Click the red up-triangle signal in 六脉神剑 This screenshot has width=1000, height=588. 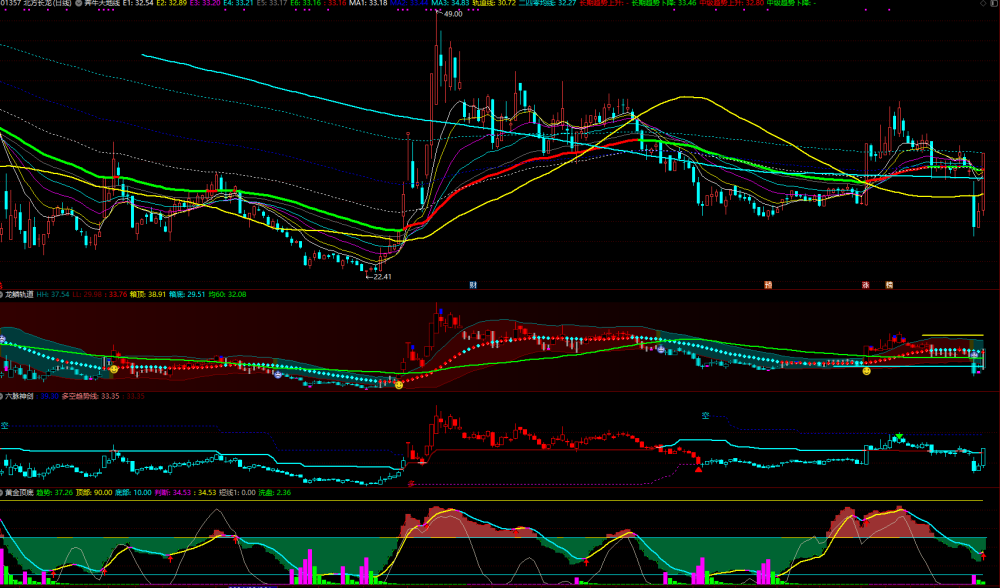coord(698,469)
